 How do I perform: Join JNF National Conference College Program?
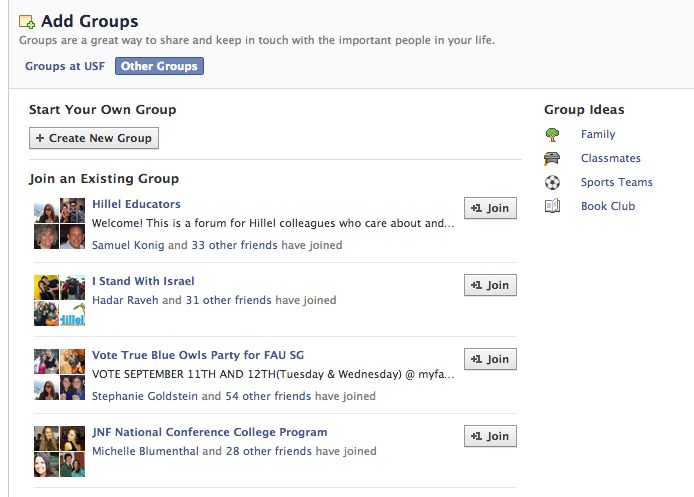[490, 436]
